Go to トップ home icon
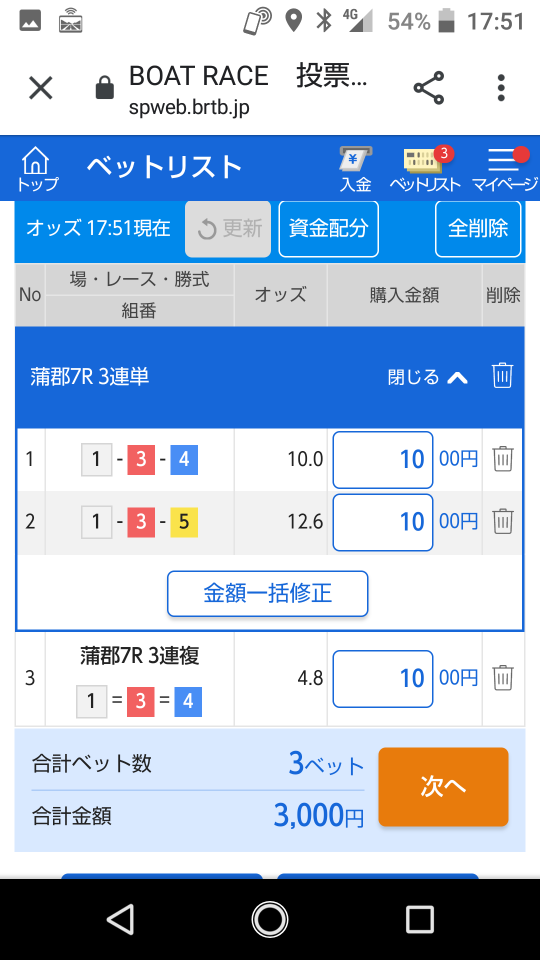 click(x=36, y=168)
